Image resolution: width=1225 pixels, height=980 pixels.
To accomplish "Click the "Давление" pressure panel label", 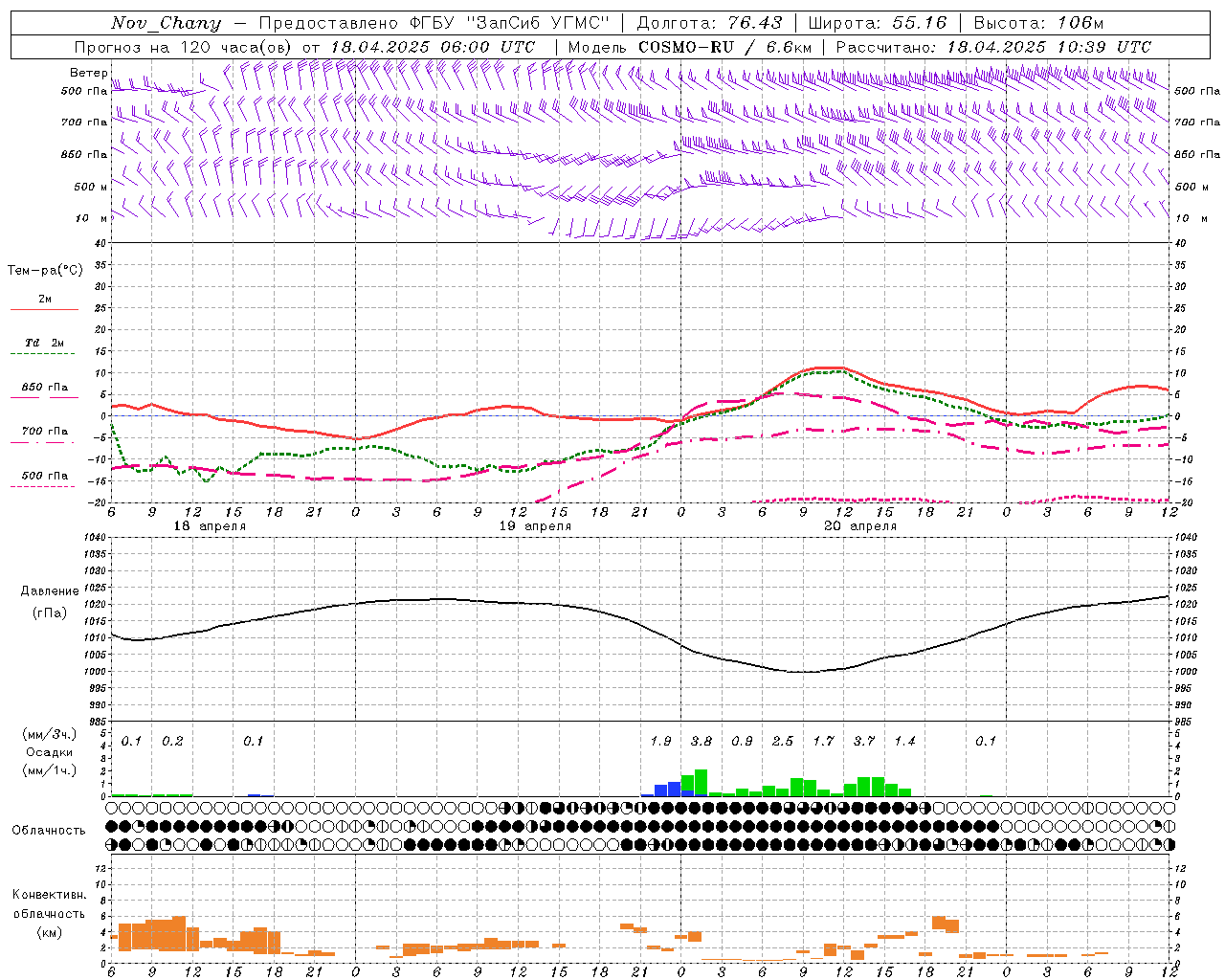I will pyautogui.click(x=50, y=591).
